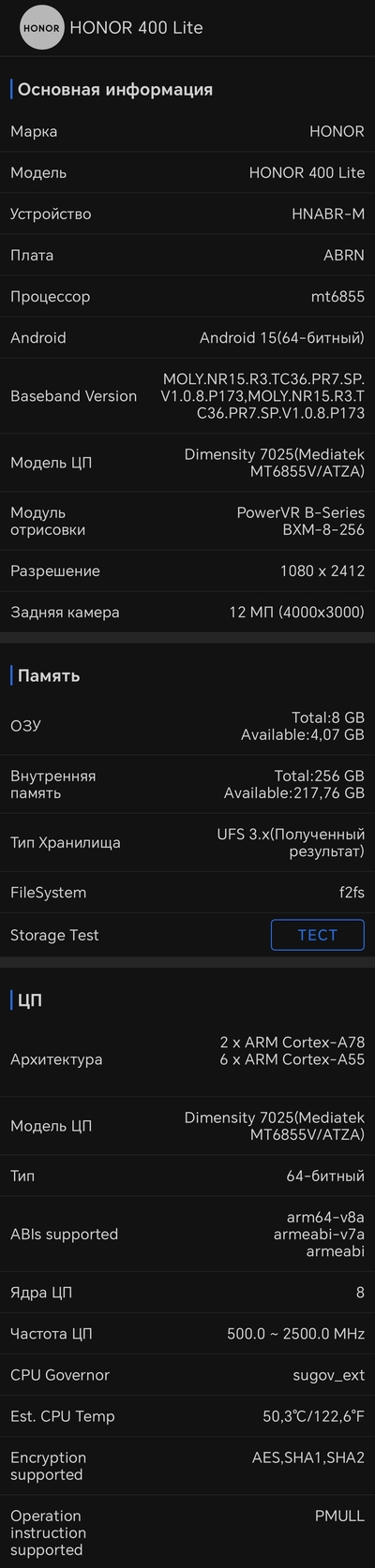This screenshot has height=1568, width=375.
Task: Select the ЦП section heading
Action: tap(30, 1000)
